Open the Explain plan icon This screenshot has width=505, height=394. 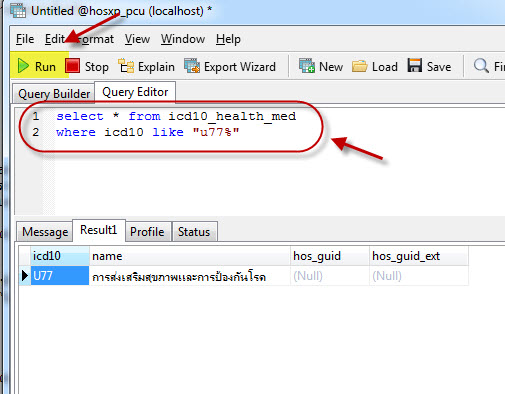click(x=126, y=66)
